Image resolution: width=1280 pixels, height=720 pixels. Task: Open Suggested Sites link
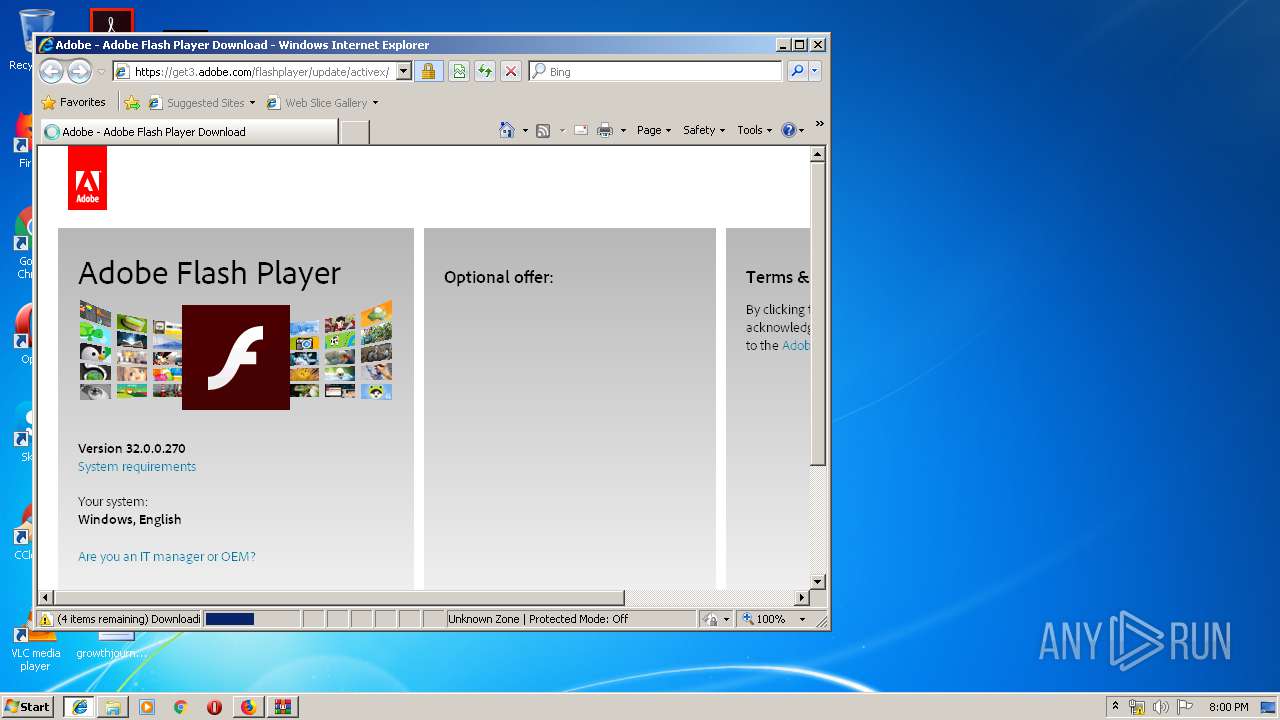[196, 102]
